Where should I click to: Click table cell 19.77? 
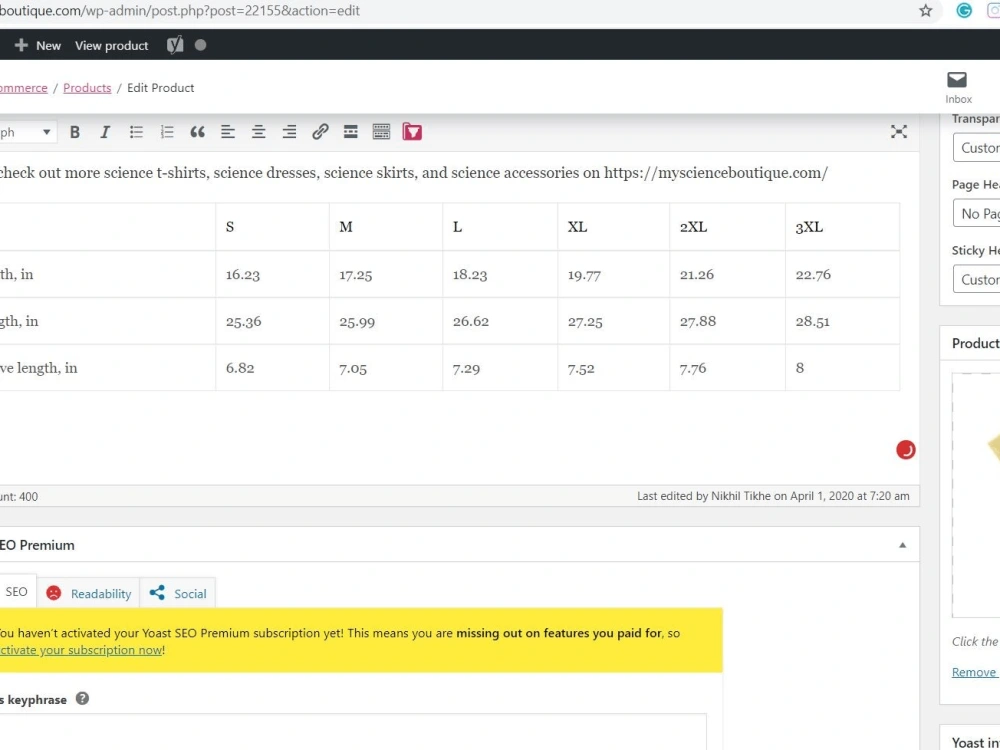coord(614,274)
